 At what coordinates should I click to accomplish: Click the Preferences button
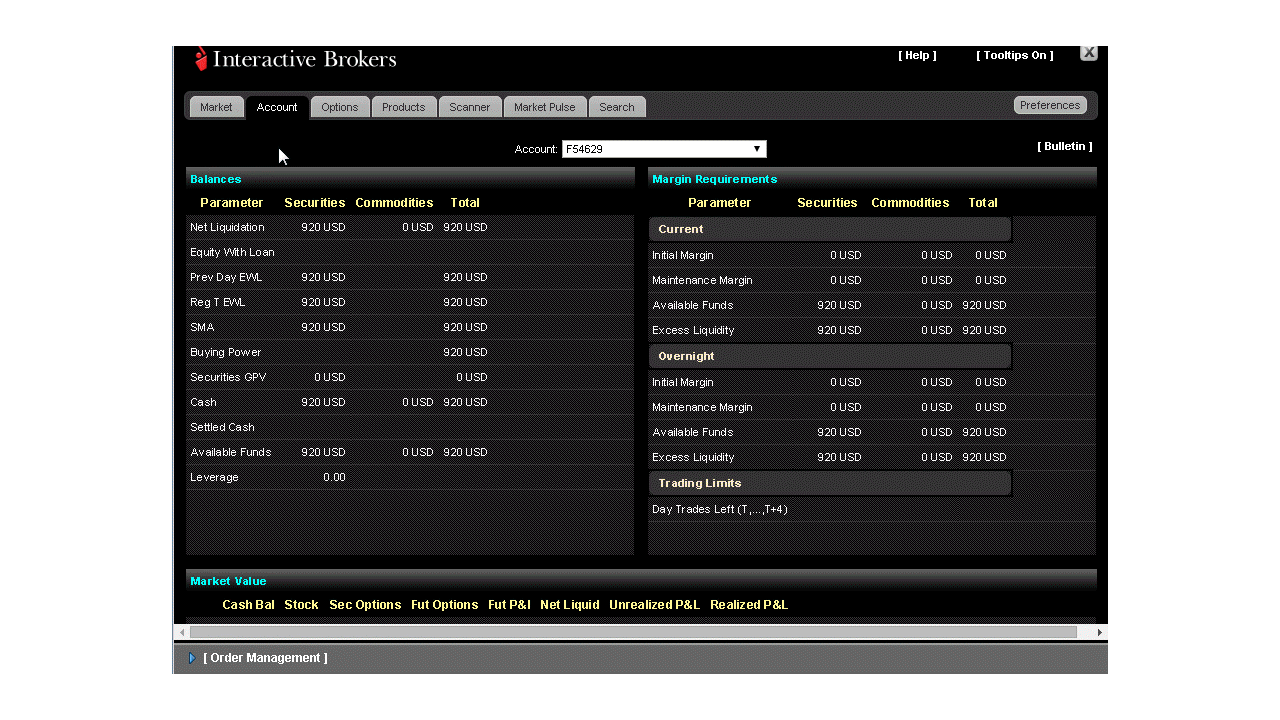coord(1050,105)
